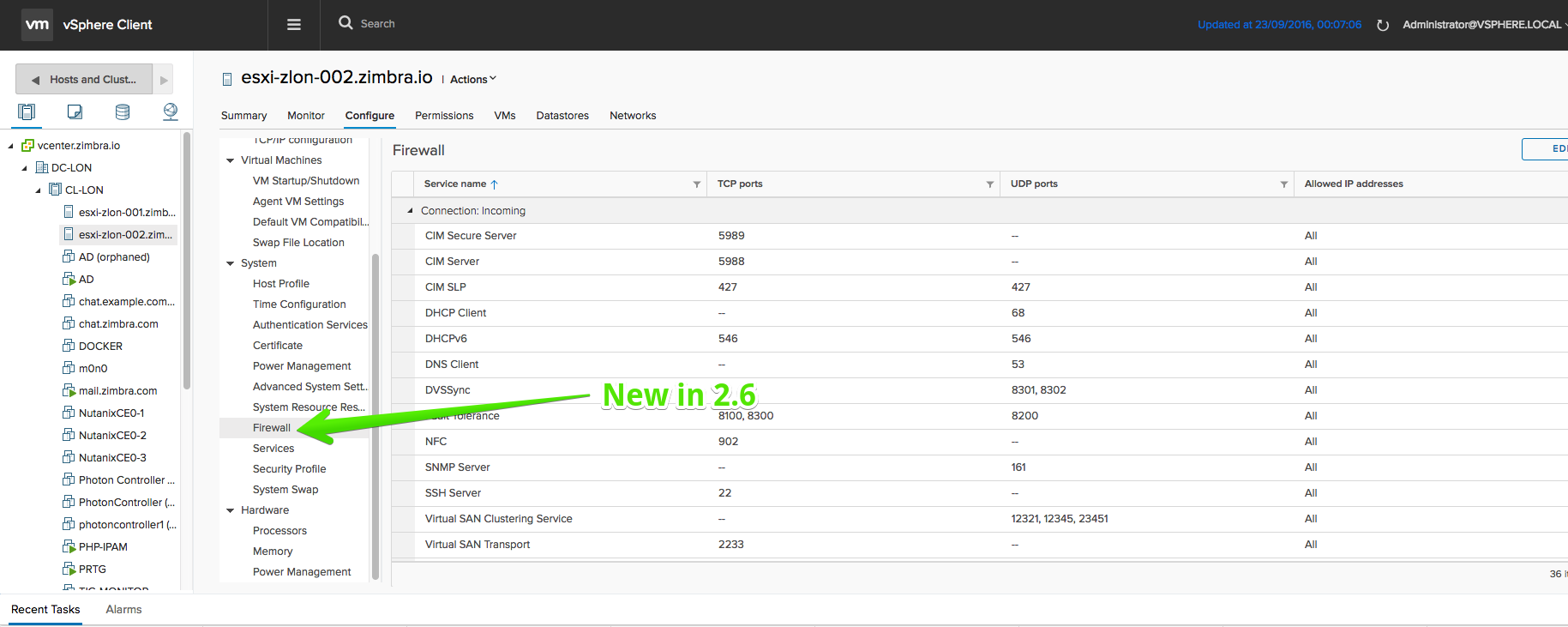Click the Hosts and Clust... navigator button
The width and height of the screenshot is (1568, 627).
pos(84,80)
